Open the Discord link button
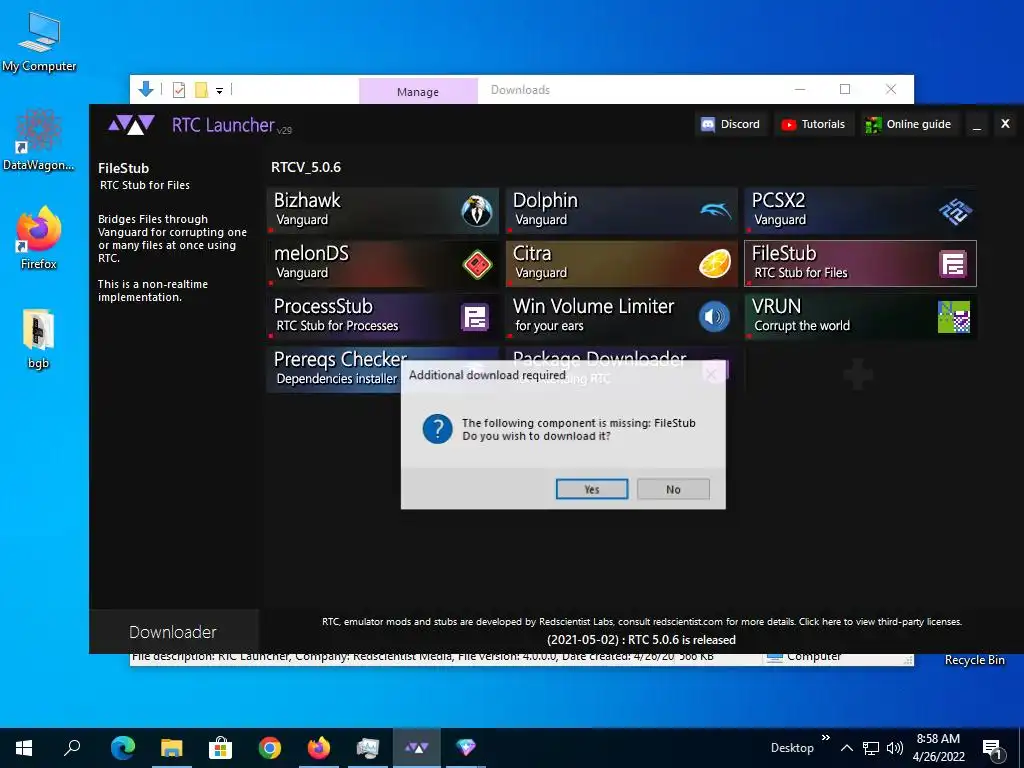The width and height of the screenshot is (1024, 768). coord(731,124)
